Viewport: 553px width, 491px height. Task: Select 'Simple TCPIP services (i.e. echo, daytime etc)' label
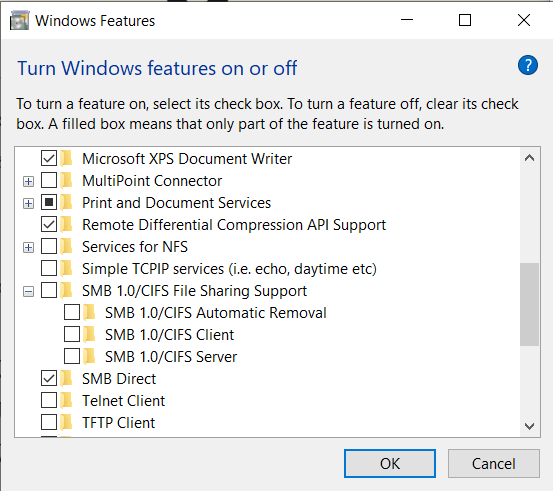point(229,269)
